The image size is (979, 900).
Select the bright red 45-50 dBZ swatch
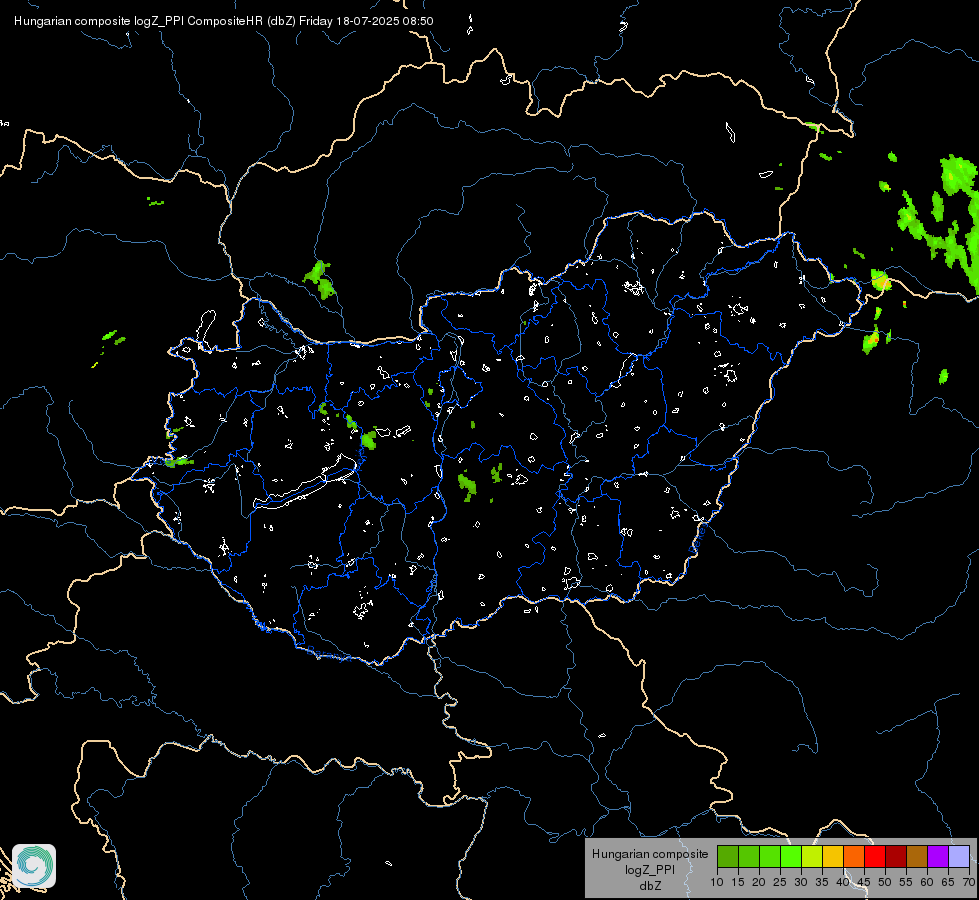(875, 856)
